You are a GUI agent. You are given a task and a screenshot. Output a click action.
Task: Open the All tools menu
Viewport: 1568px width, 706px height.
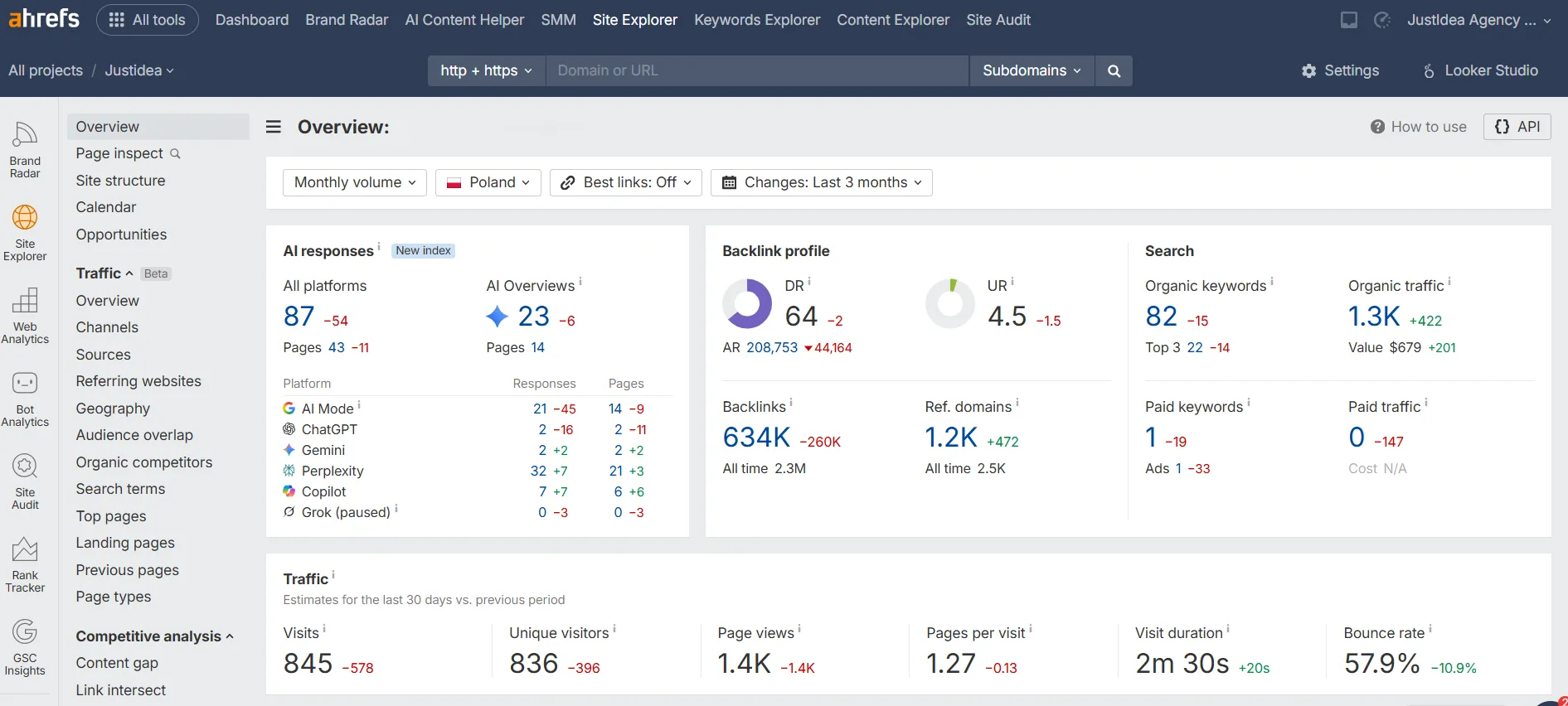148,20
